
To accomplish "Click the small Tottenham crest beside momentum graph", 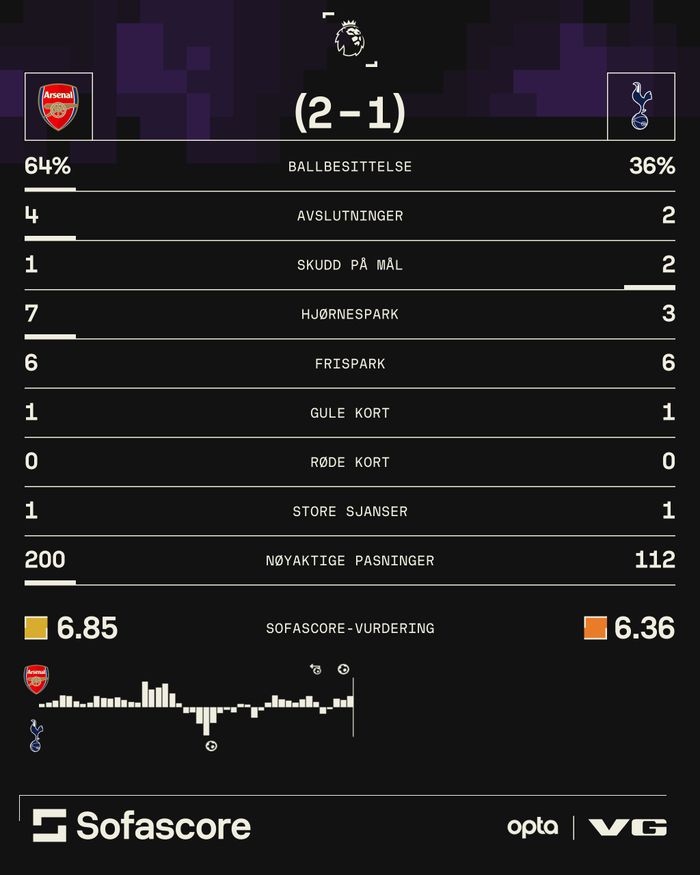I will (x=36, y=735).
